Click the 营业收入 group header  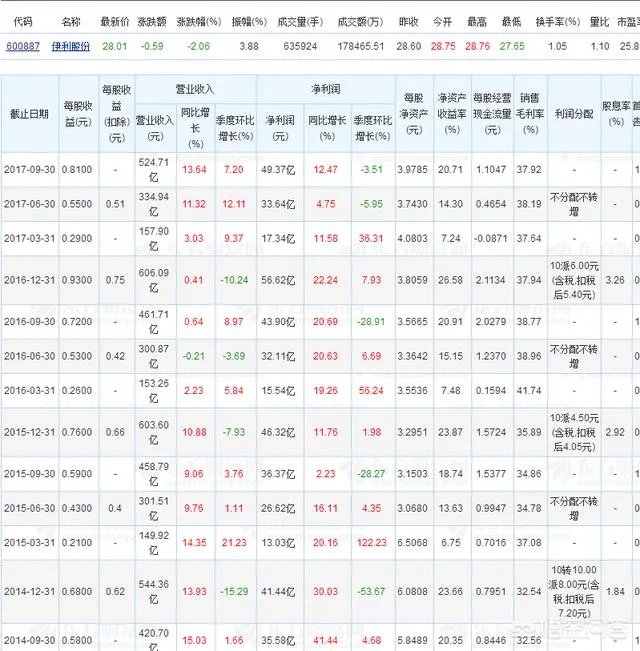(x=195, y=88)
